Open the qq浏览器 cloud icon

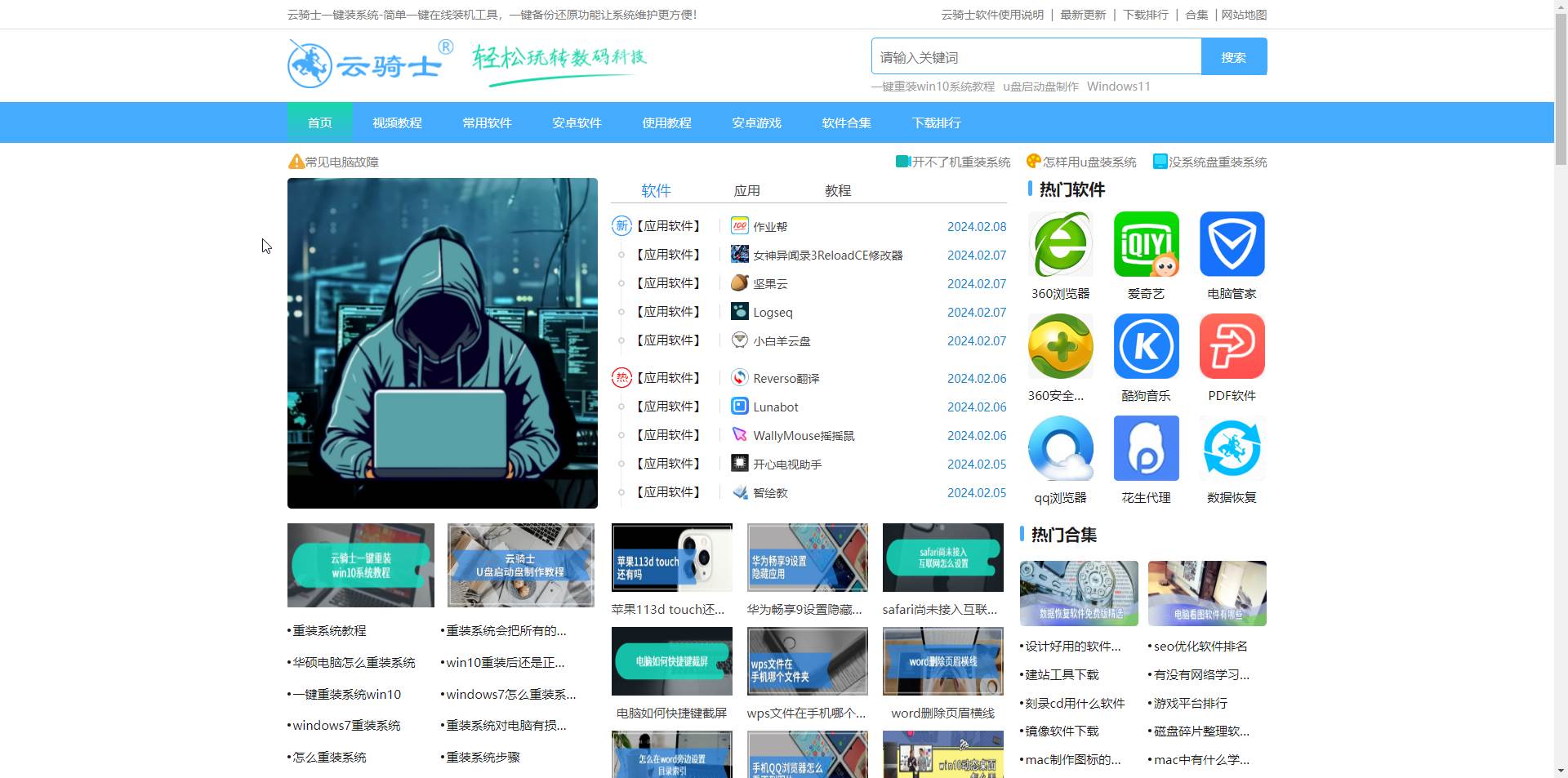point(1060,448)
